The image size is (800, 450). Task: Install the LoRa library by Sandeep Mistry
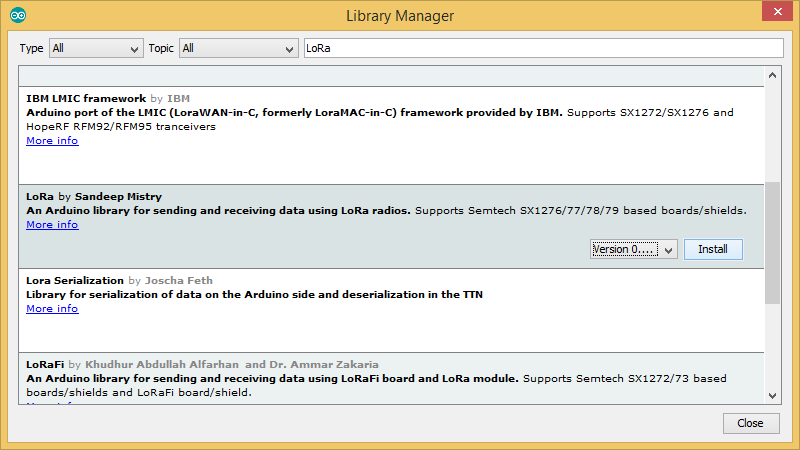[713, 249]
